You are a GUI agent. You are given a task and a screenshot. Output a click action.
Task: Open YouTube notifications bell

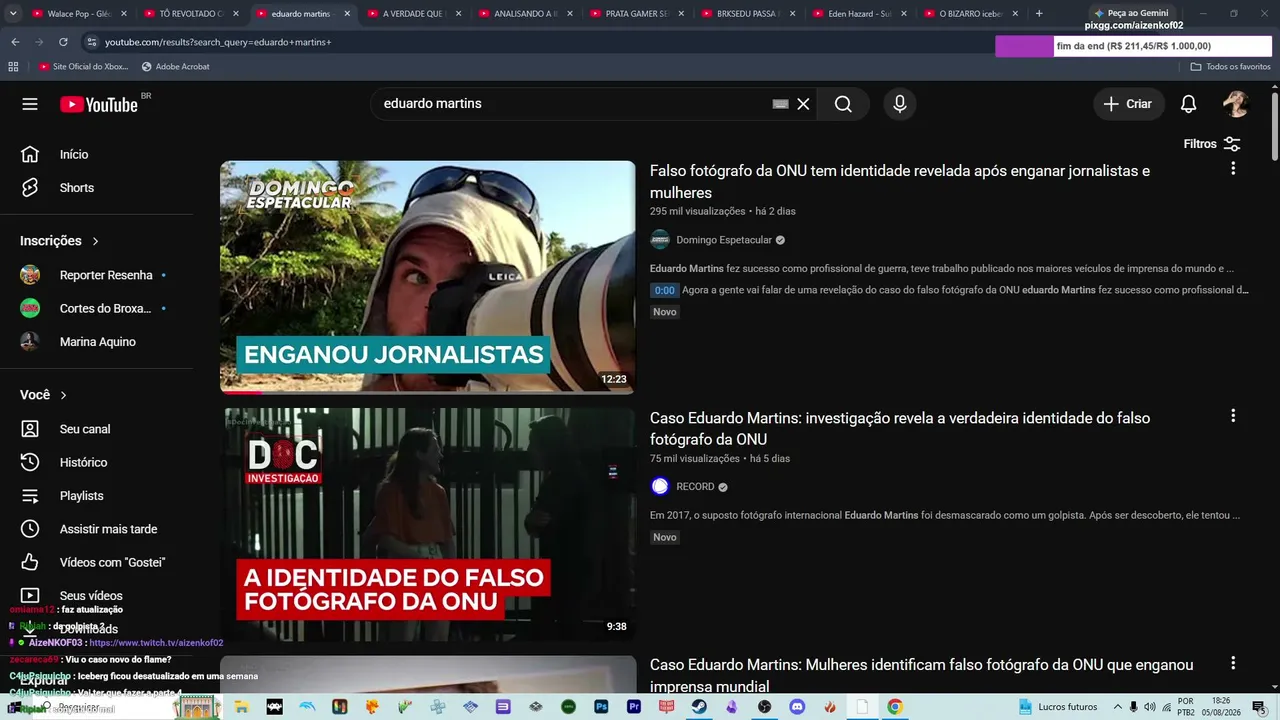pyautogui.click(x=1189, y=104)
